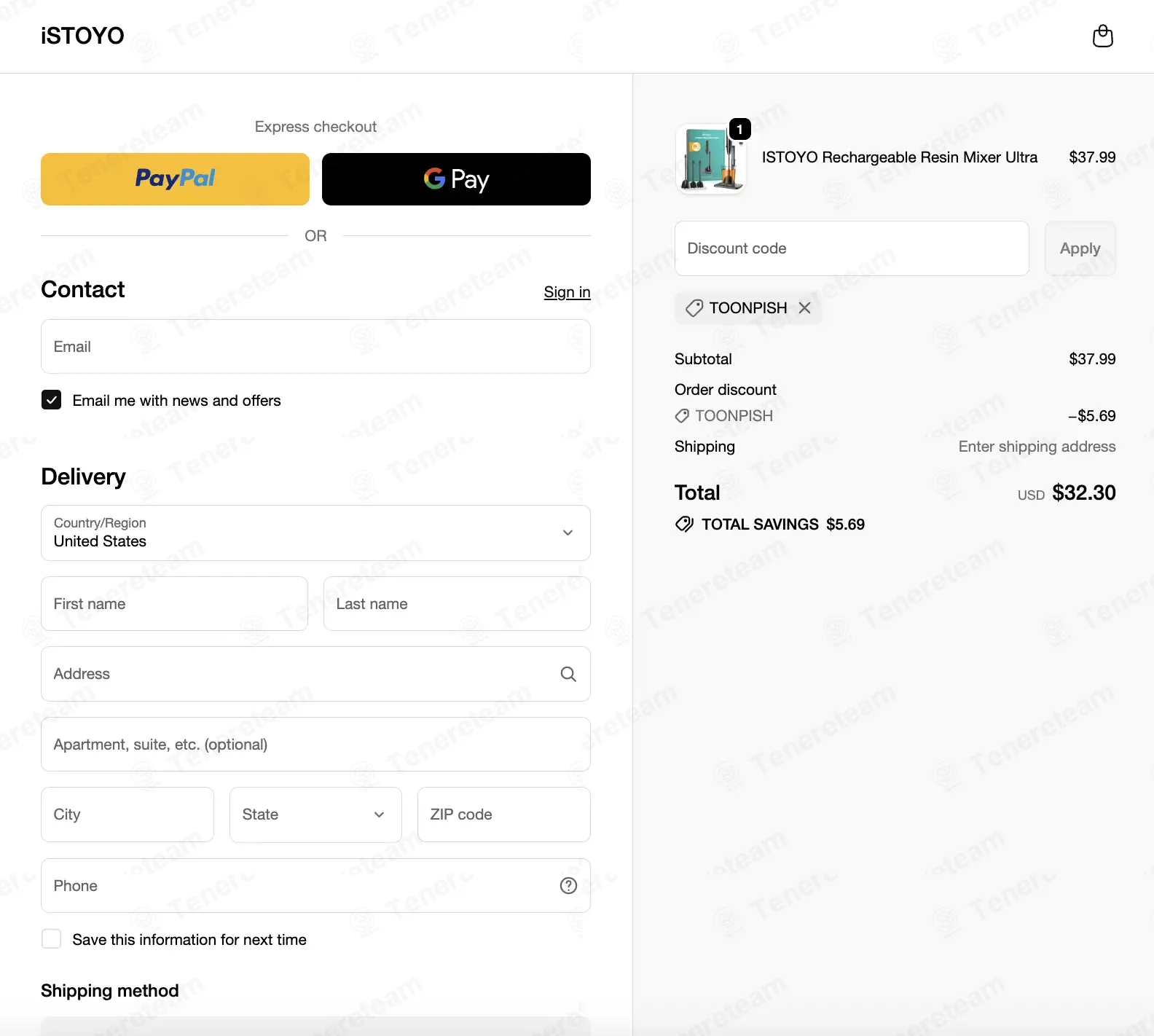Click the Total amount $32.30
Image resolution: width=1154 pixels, height=1036 pixels.
click(x=1083, y=493)
